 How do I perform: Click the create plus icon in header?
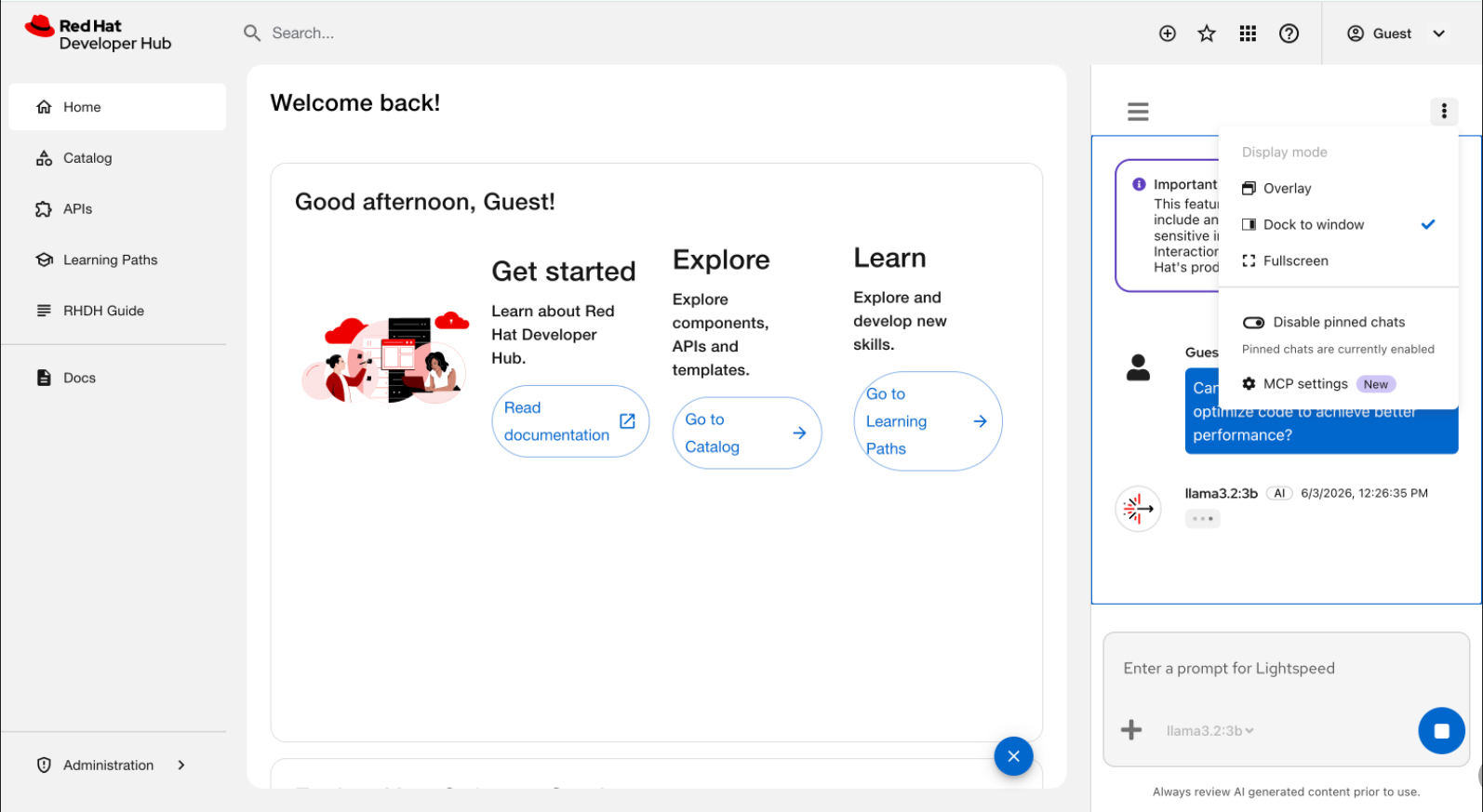pos(1167,33)
